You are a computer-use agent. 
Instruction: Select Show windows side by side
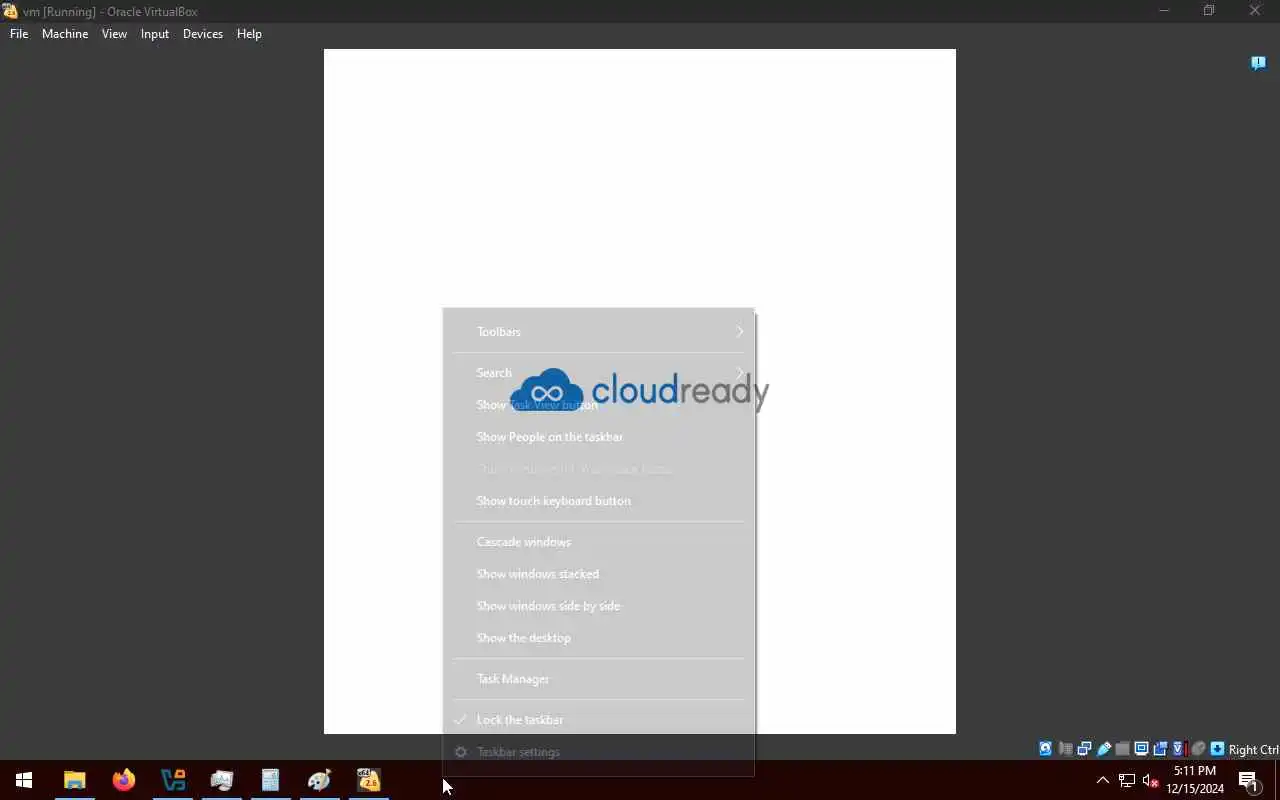(599, 605)
